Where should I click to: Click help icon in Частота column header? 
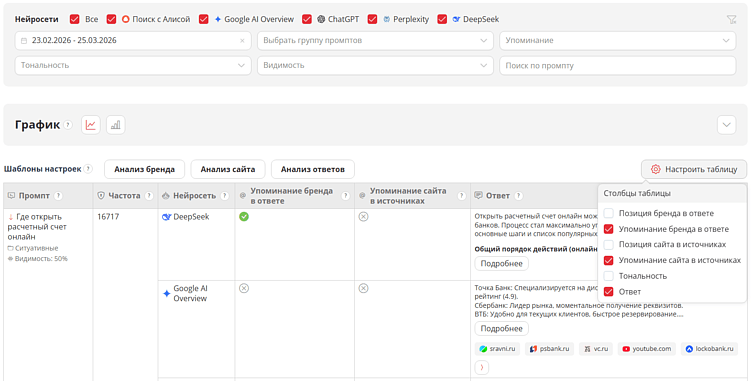[149, 196]
